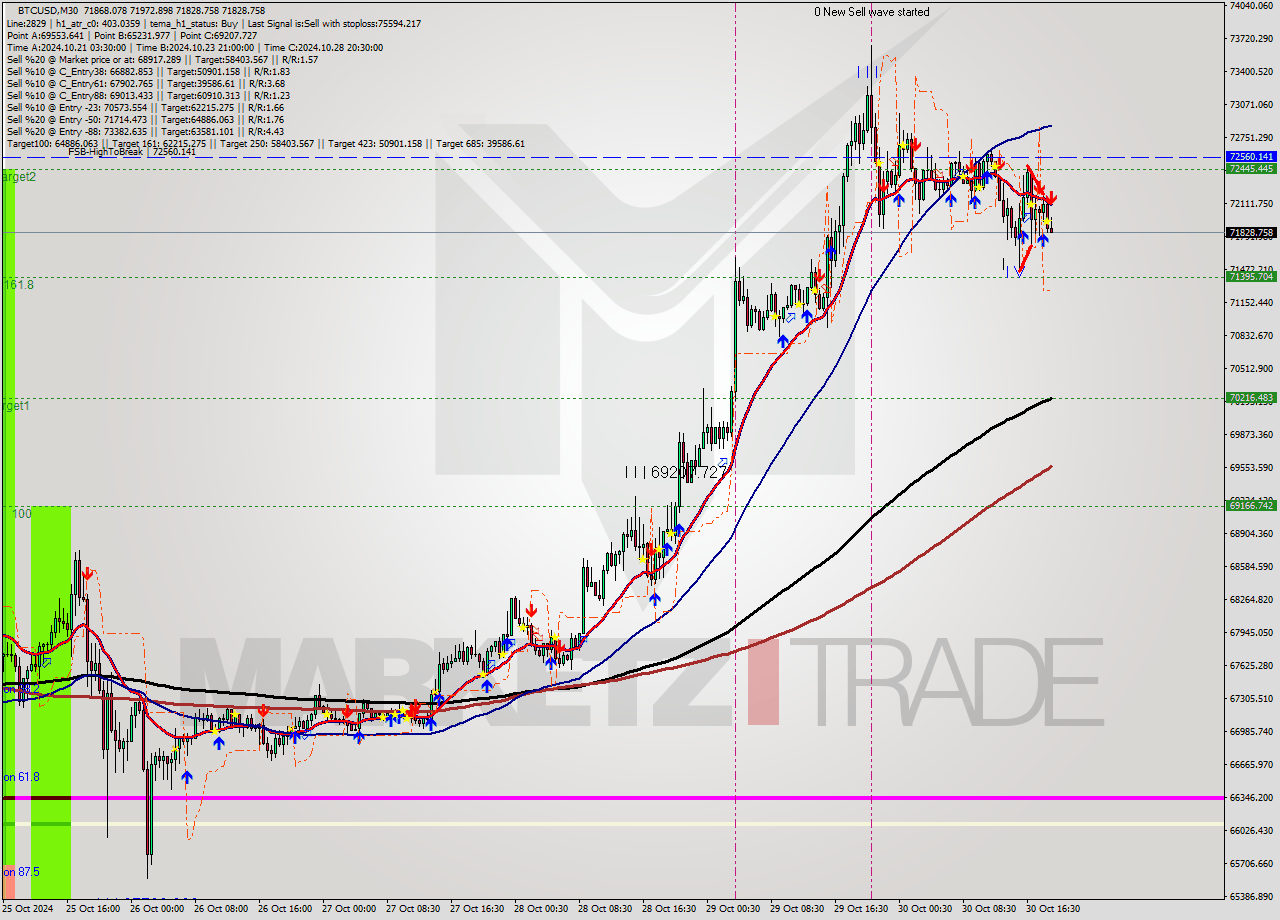Select the '0 New Sell wave started' label

pyautogui.click(x=871, y=12)
